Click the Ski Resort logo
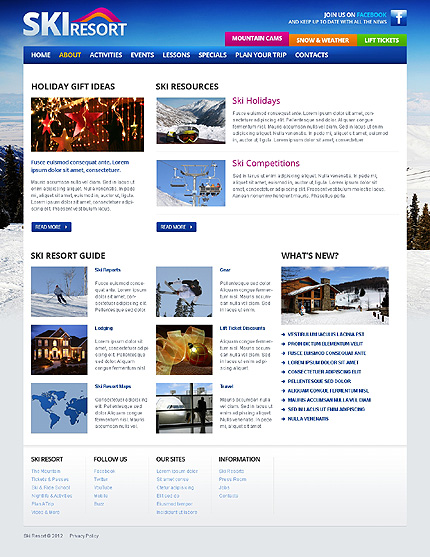The height and width of the screenshot is (557, 430). (x=75, y=22)
